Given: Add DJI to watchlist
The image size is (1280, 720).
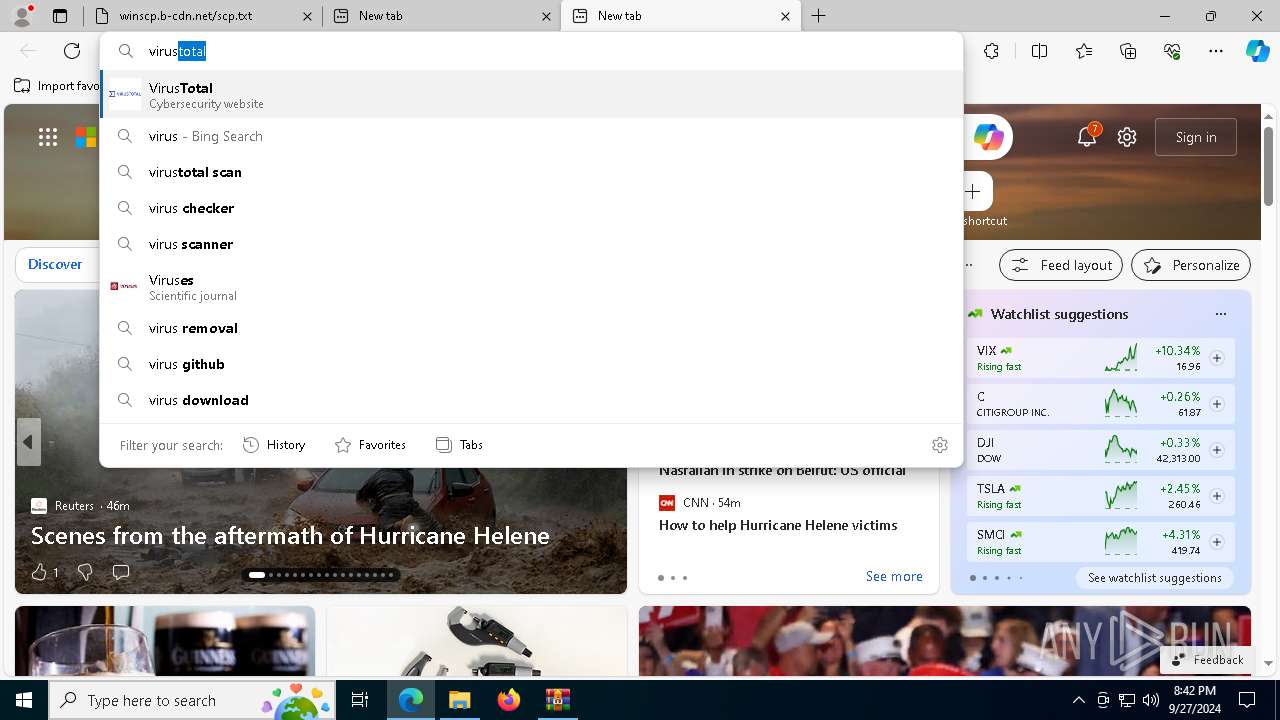Looking at the screenshot, I should (x=1217, y=450).
